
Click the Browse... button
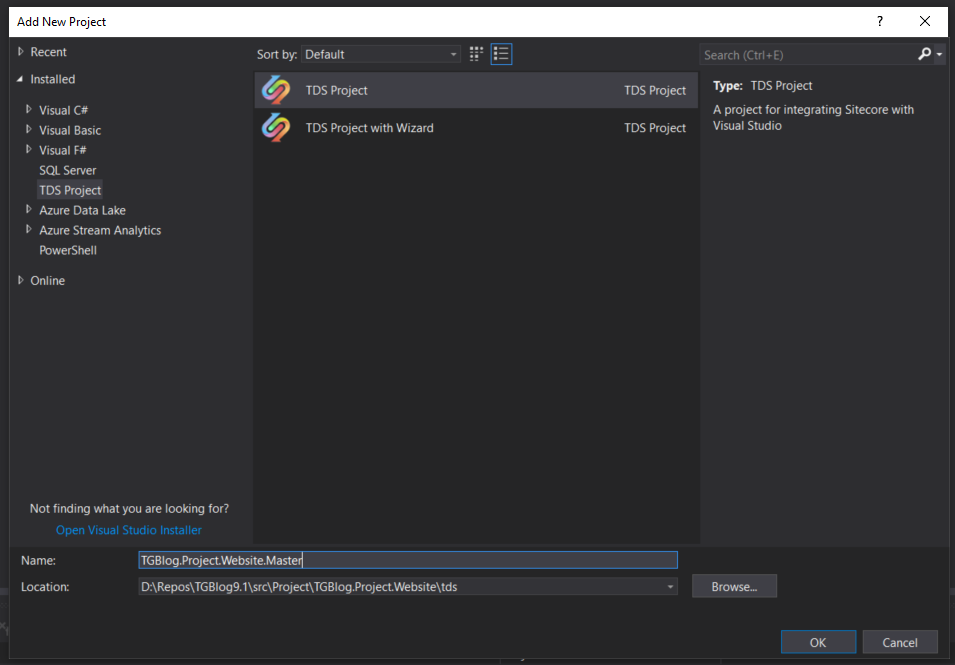coord(734,586)
